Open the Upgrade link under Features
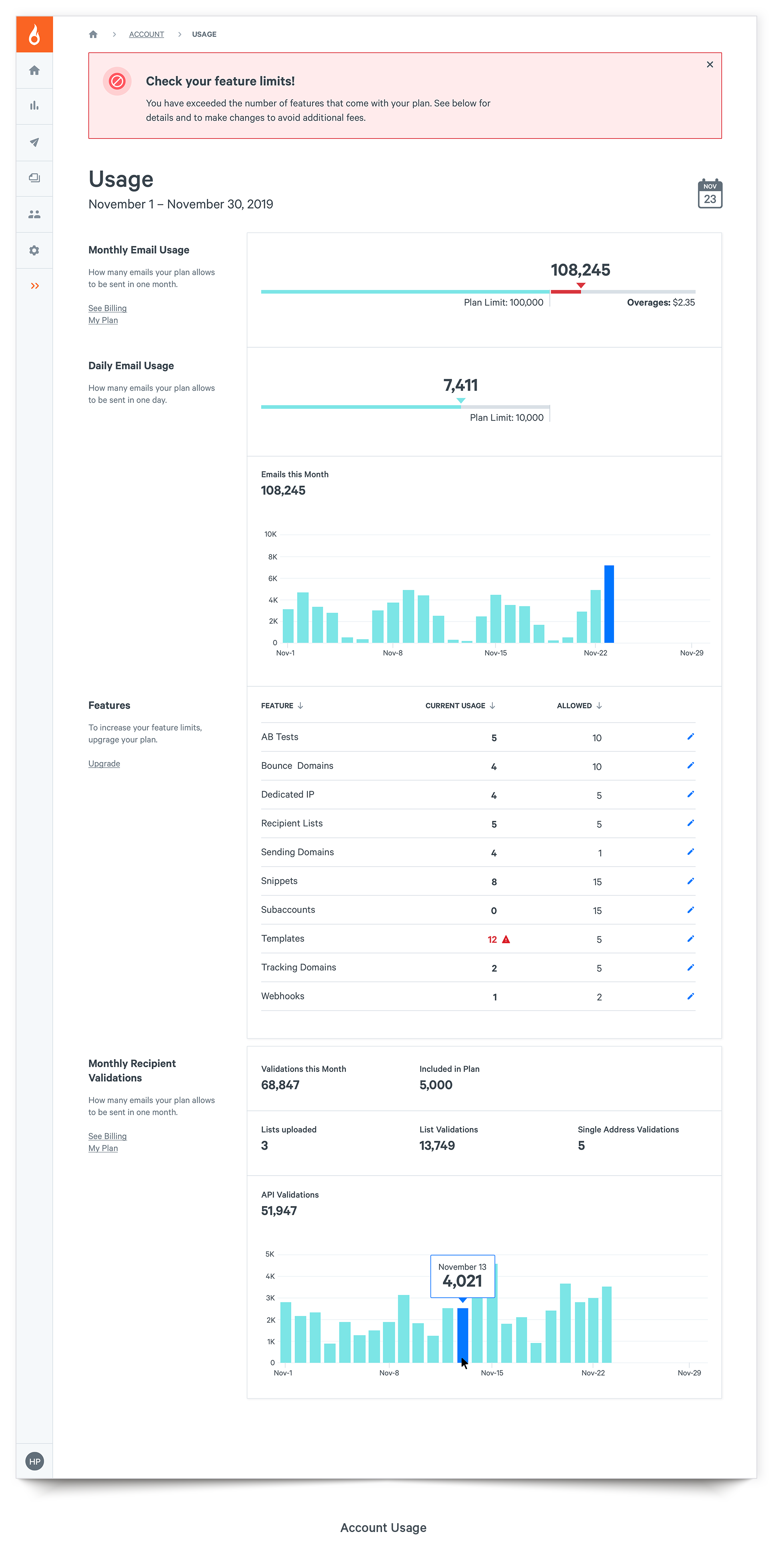Screen dimensions: 776x1568 [104, 763]
